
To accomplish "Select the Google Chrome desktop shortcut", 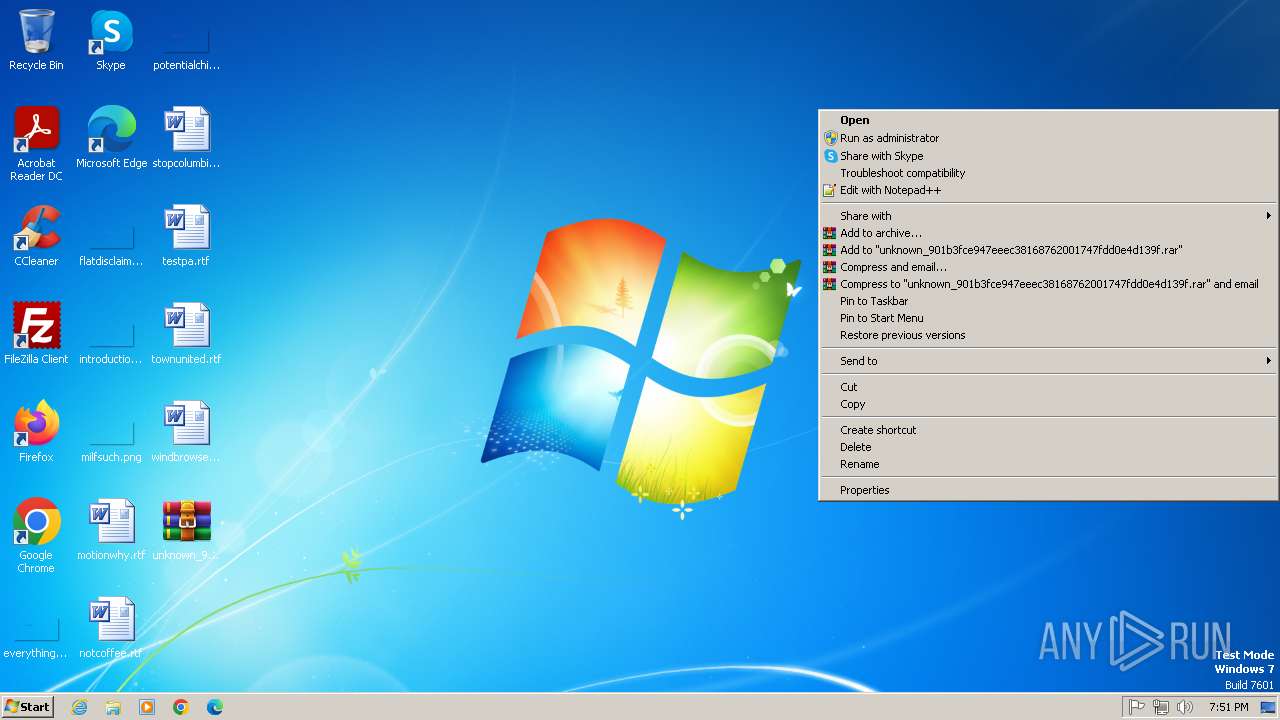I will point(36,536).
